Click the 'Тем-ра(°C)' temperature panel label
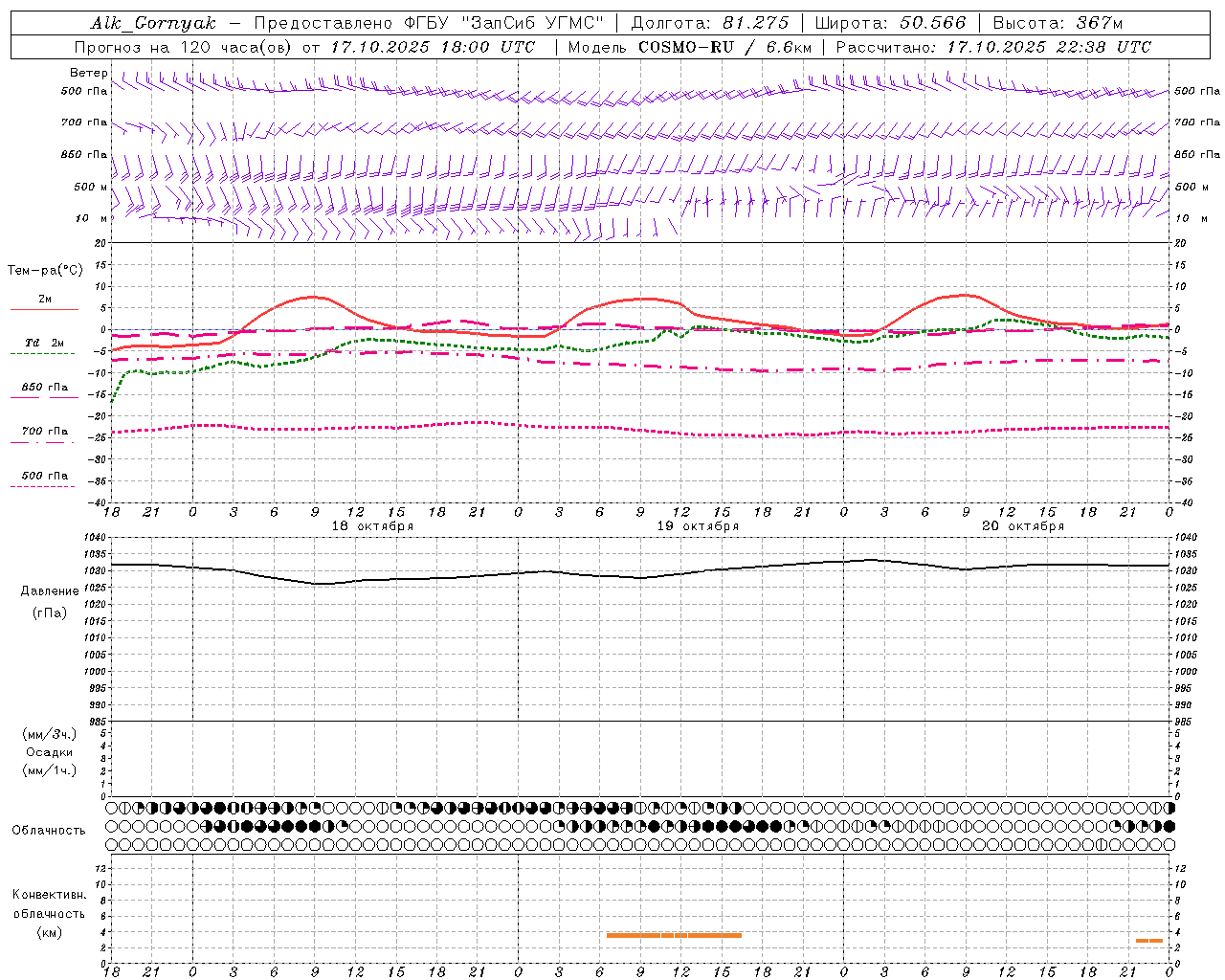 coord(45,271)
